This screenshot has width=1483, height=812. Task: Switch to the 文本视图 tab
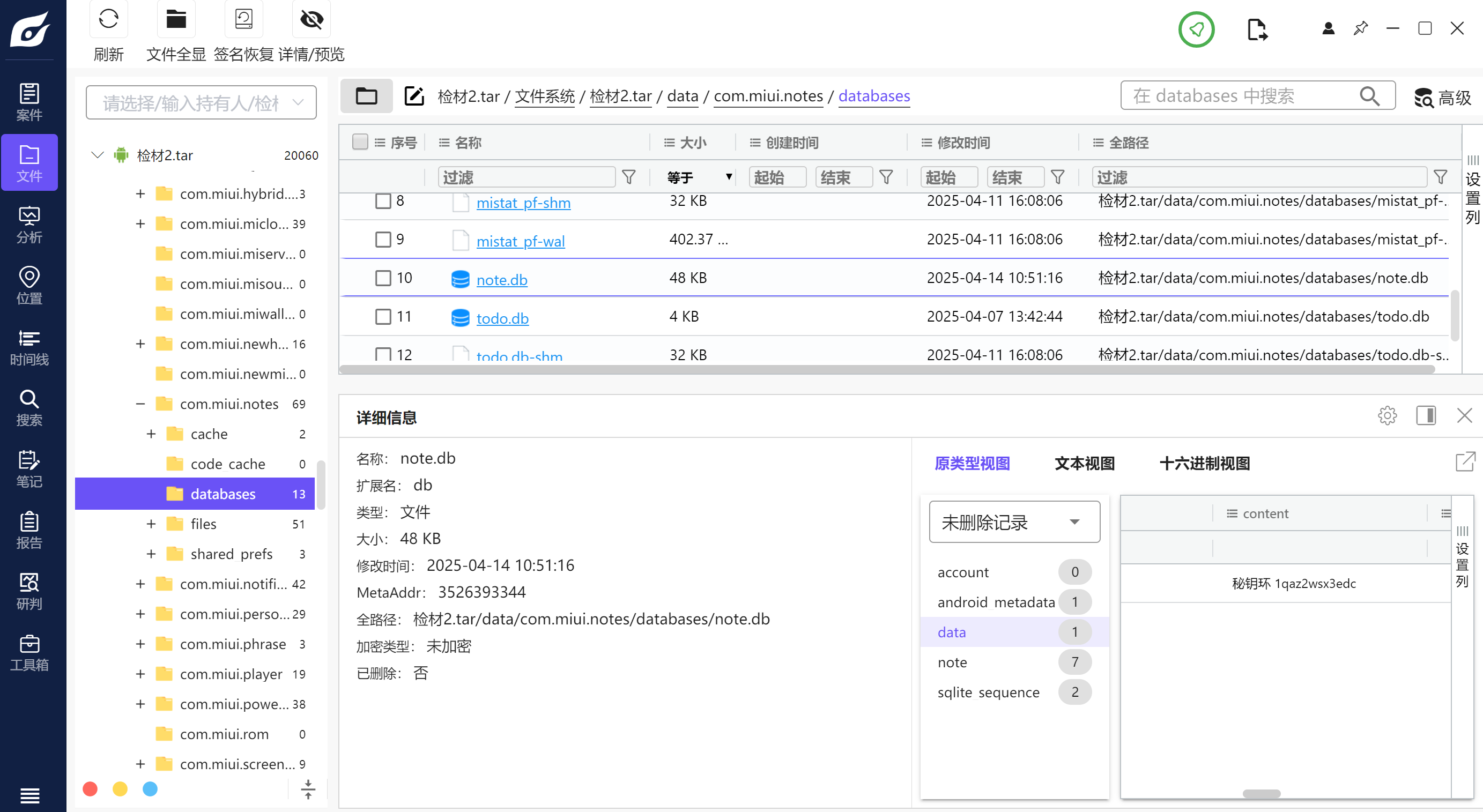(1085, 463)
